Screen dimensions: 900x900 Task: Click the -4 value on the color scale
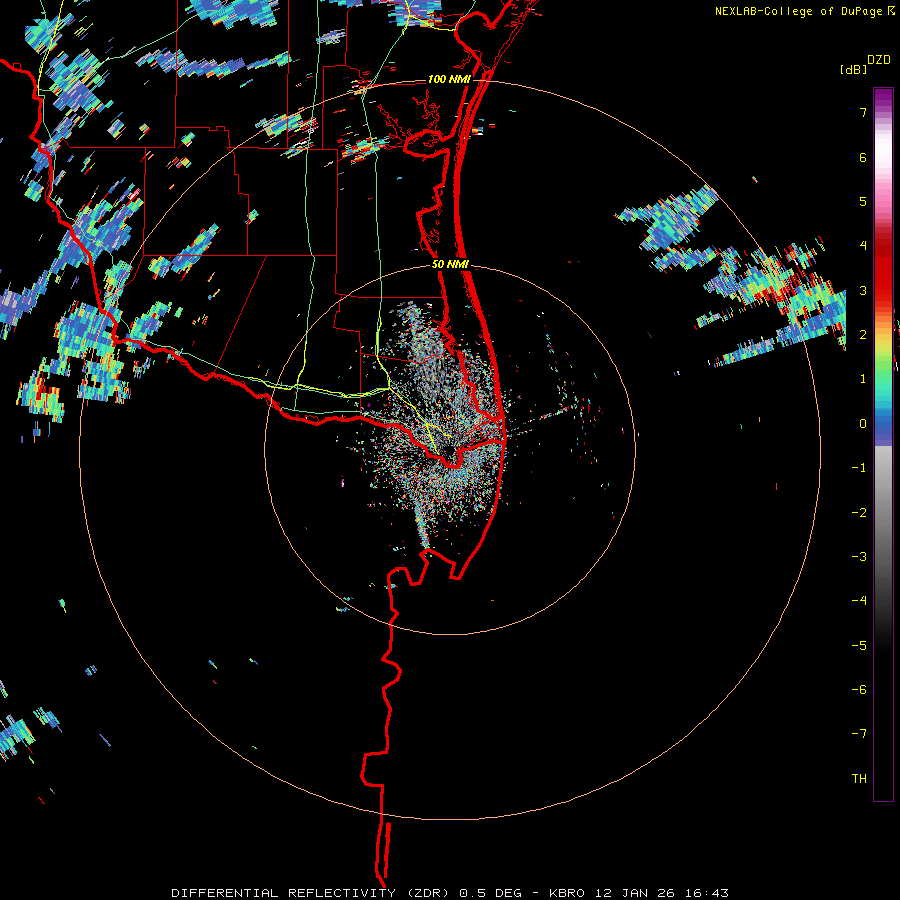coord(859,601)
